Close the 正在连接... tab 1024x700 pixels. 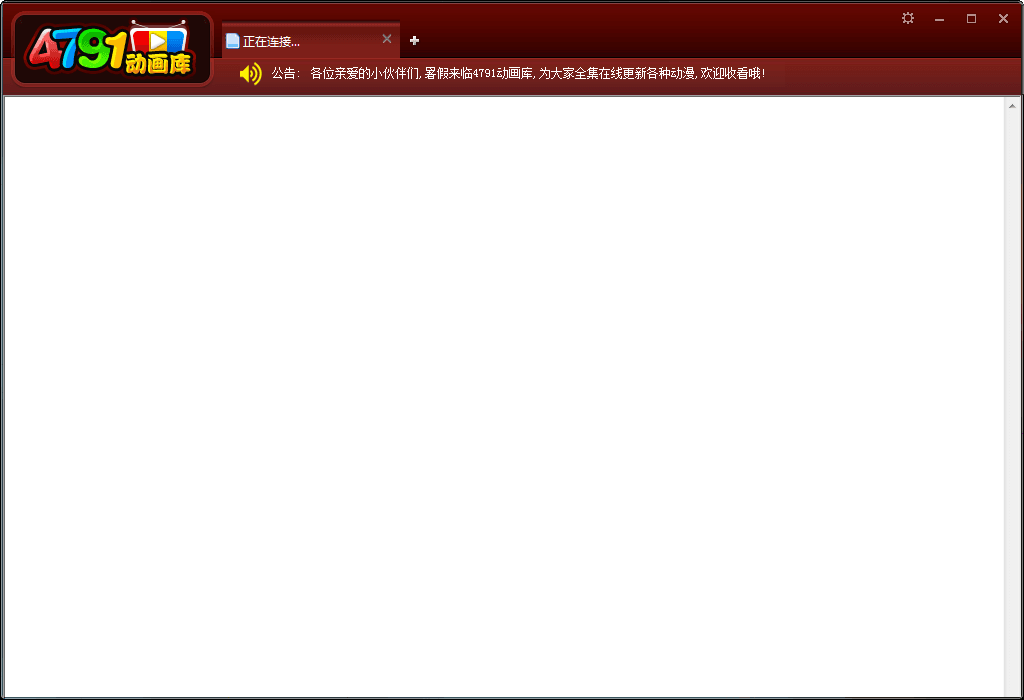pos(387,39)
